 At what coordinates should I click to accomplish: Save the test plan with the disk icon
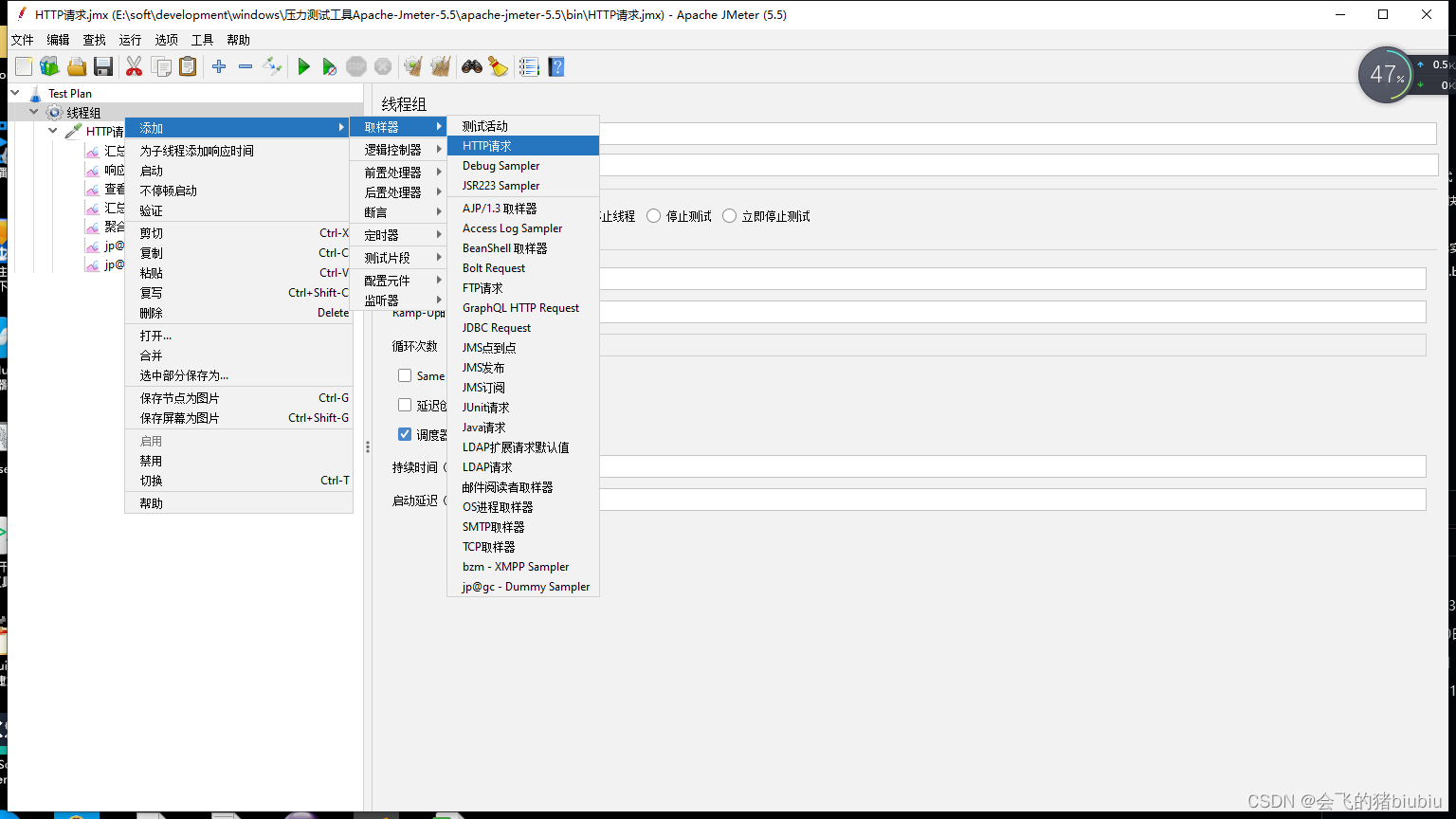tap(103, 66)
